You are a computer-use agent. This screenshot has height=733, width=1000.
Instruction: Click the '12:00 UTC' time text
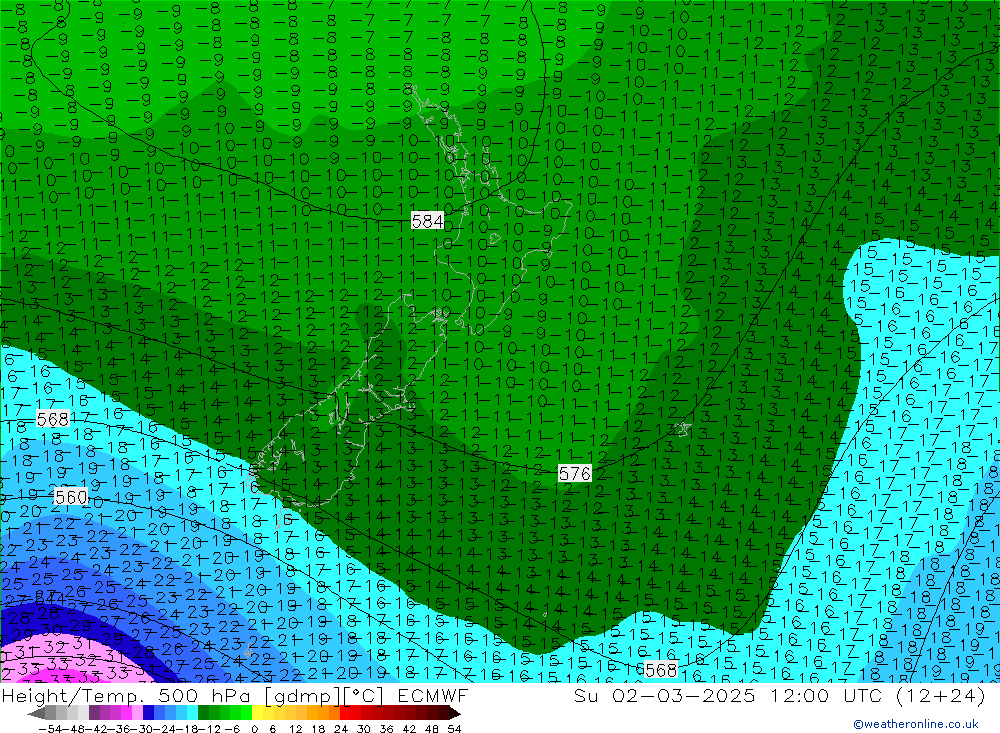(x=826, y=695)
